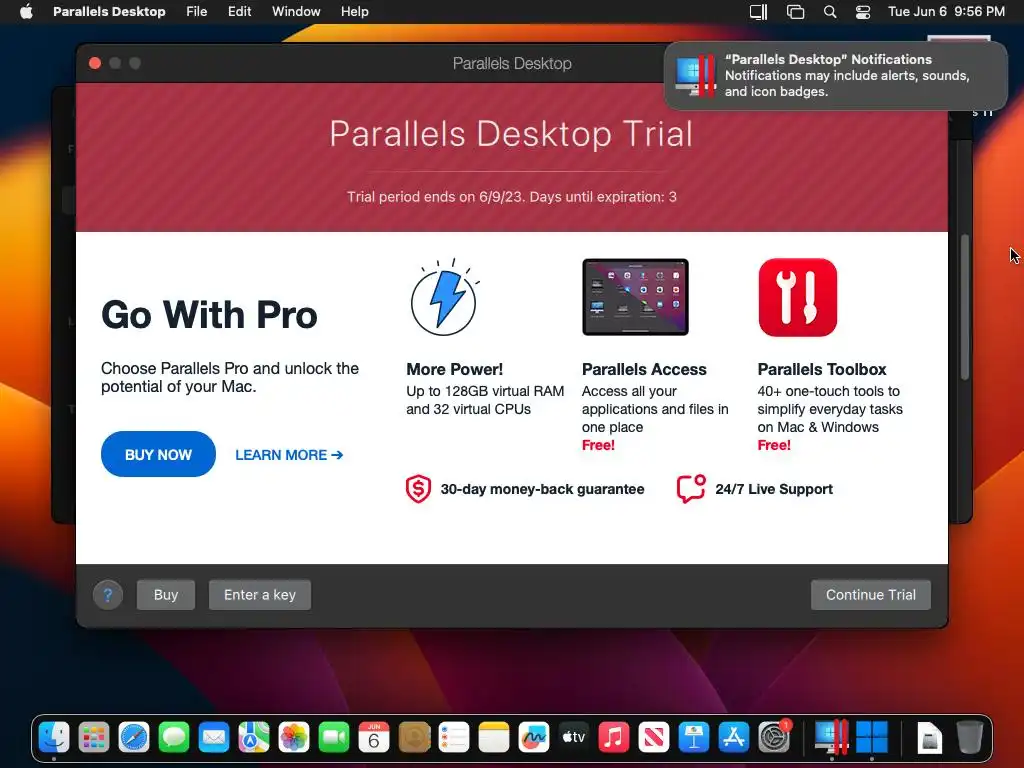The width and height of the screenshot is (1024, 768).
Task: Click the 'Parallels Access' heading text
Action: tap(644, 370)
